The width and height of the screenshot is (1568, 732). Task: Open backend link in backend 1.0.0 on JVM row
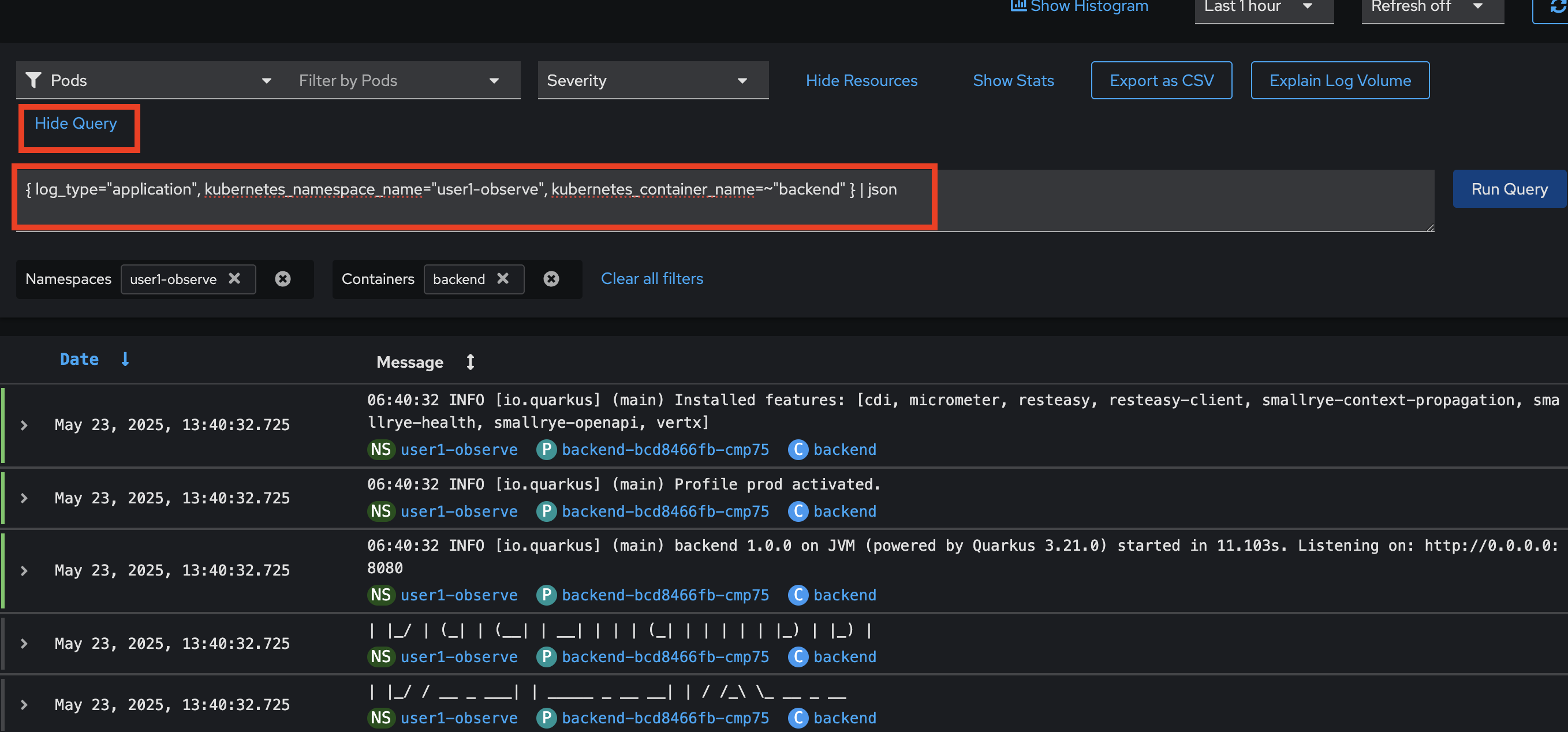tap(845, 595)
